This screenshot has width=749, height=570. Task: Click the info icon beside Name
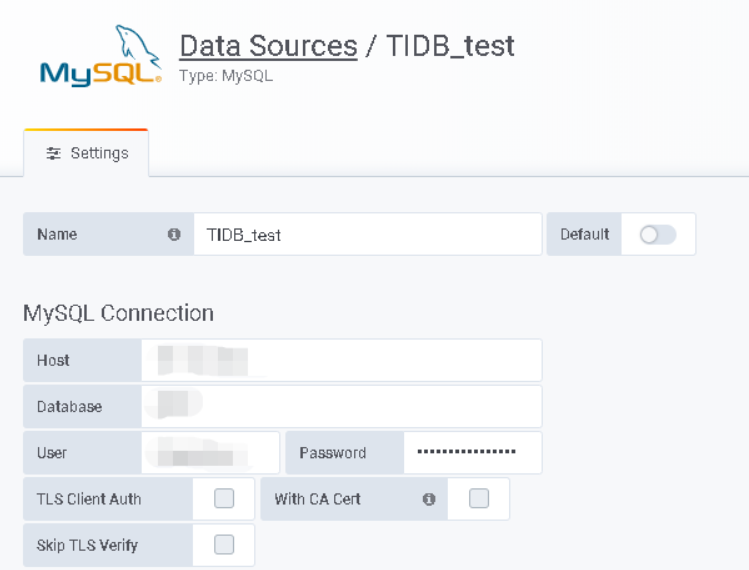(x=174, y=234)
